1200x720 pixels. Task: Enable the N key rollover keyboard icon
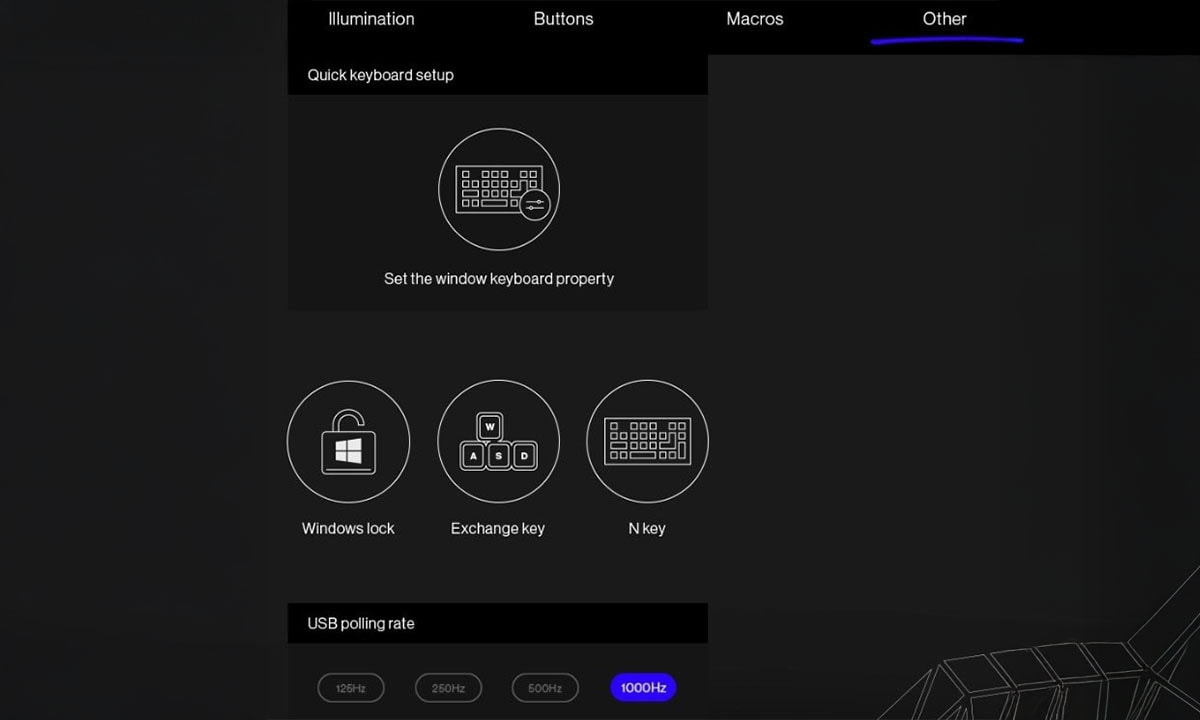647,441
